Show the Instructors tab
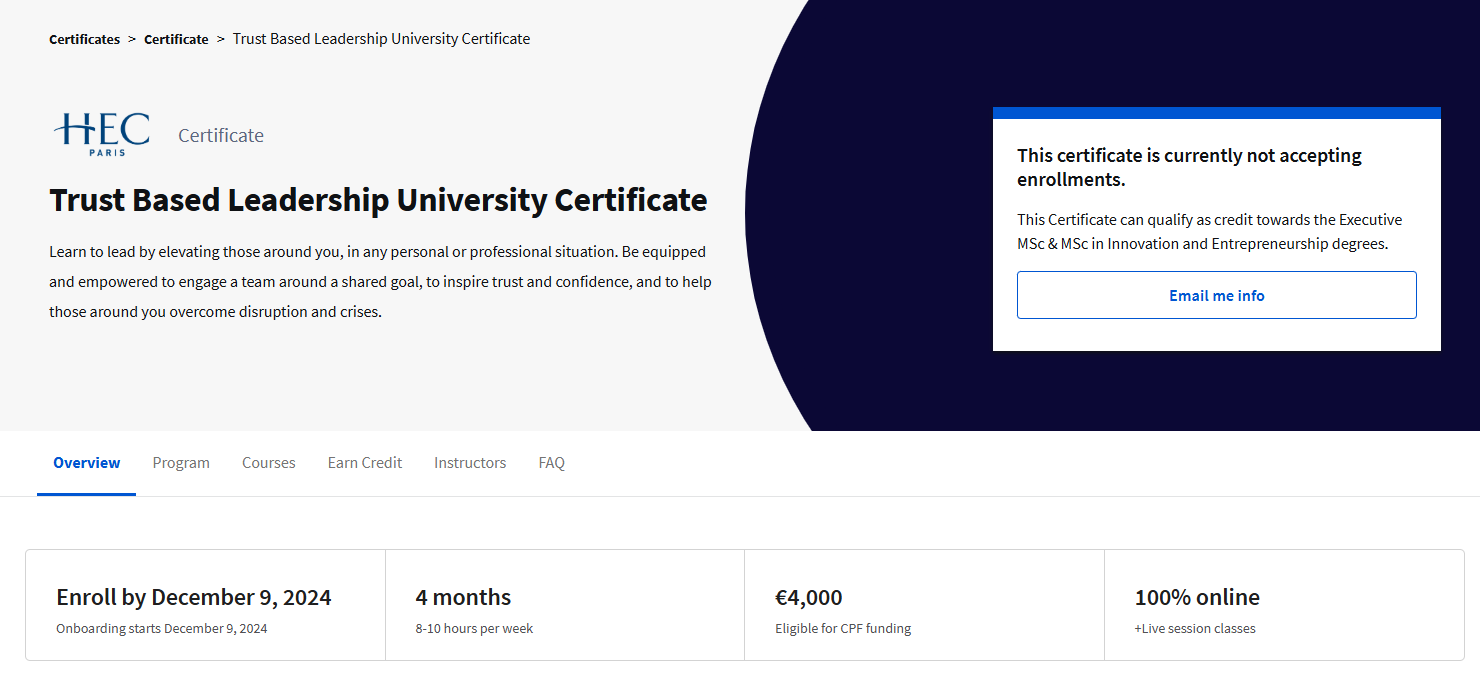The height and width of the screenshot is (689, 1480). [470, 463]
